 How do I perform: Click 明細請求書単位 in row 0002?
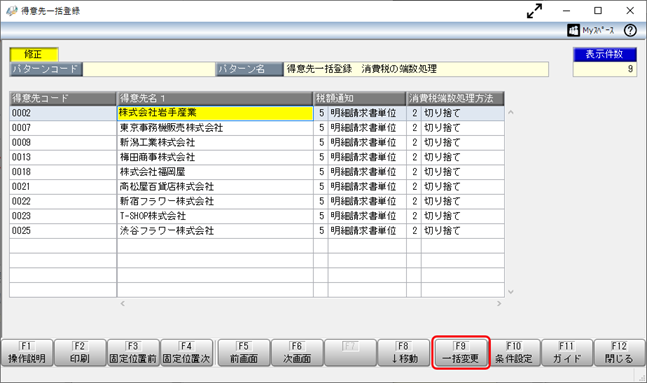[x=363, y=113]
